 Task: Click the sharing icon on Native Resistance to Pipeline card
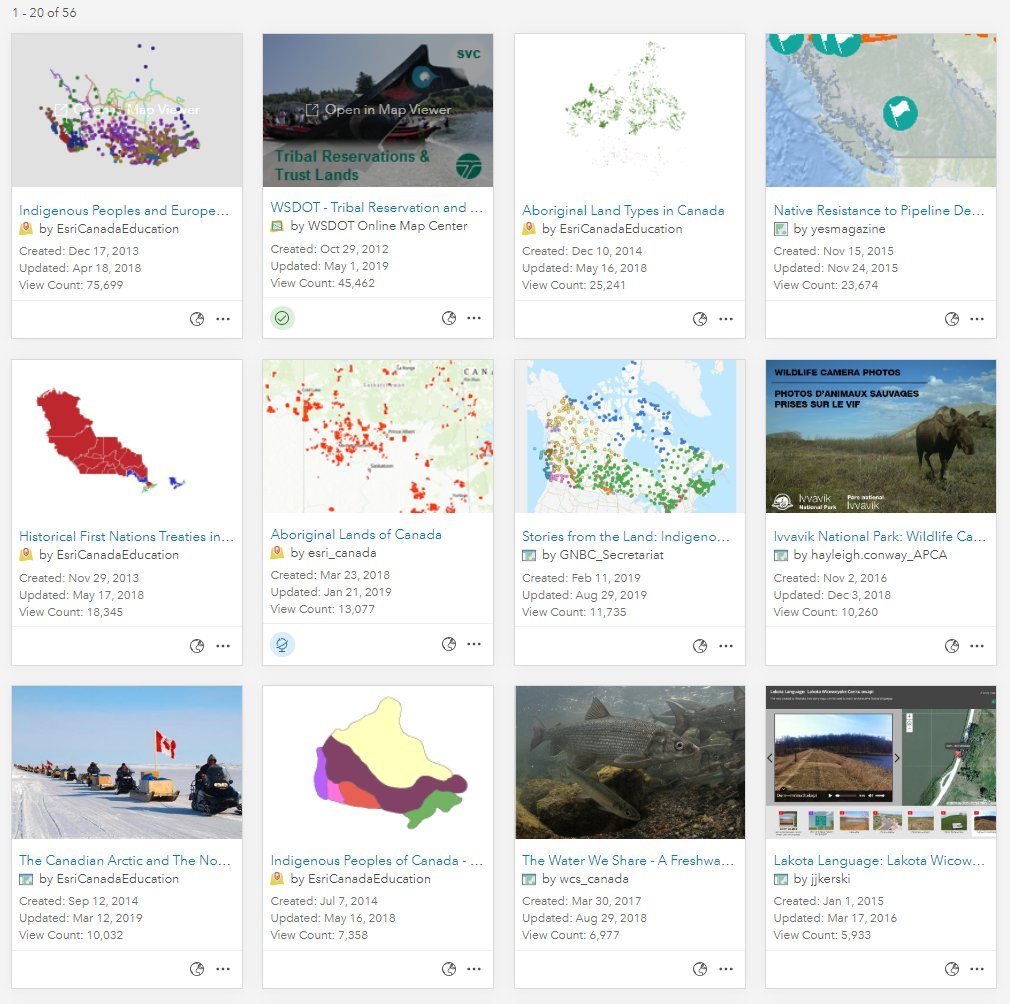tap(951, 319)
